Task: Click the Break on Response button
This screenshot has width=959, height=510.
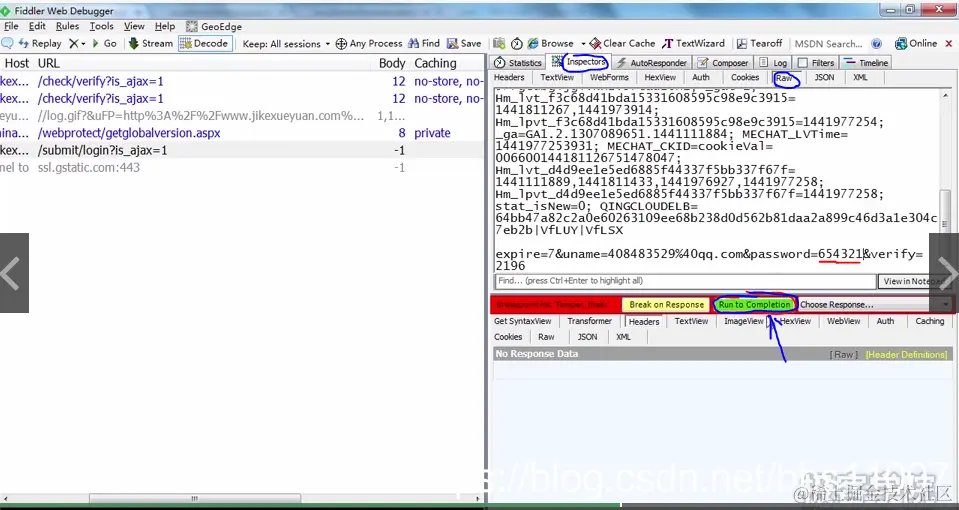Action: pyautogui.click(x=666, y=305)
